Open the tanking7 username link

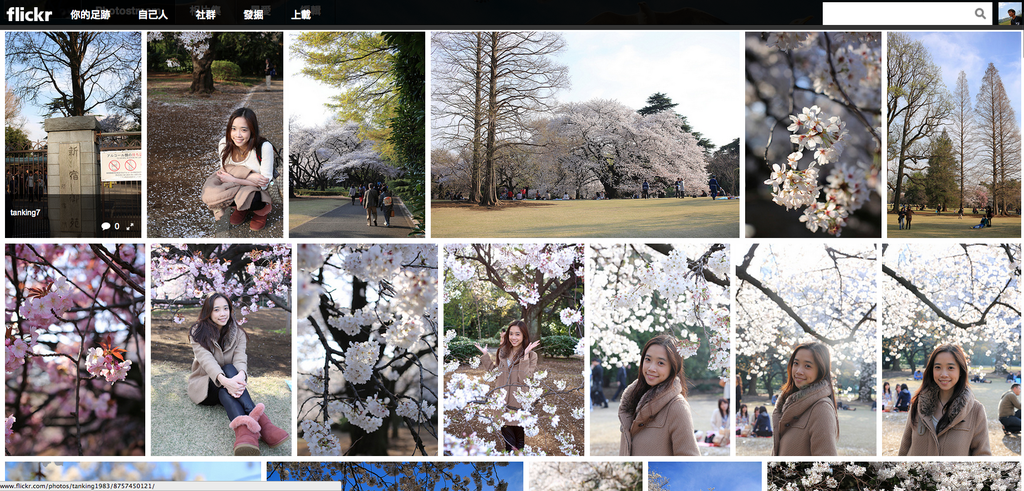[x=25, y=213]
